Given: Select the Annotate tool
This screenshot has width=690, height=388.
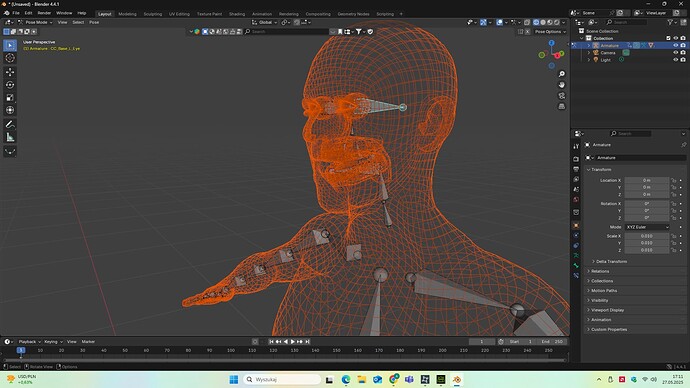Looking at the screenshot, I should coord(10,124).
